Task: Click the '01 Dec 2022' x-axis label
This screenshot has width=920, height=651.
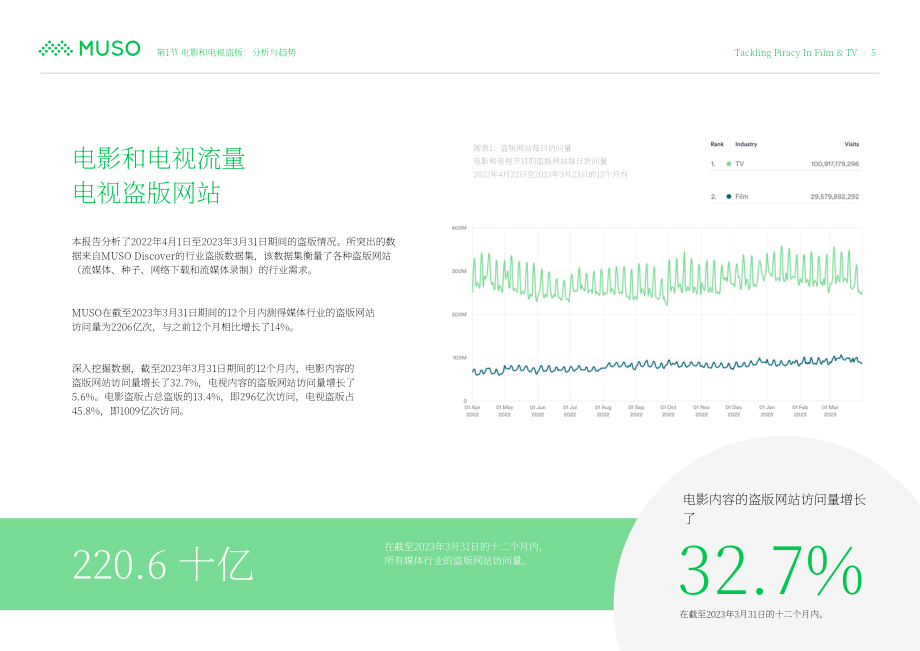Action: click(x=733, y=411)
